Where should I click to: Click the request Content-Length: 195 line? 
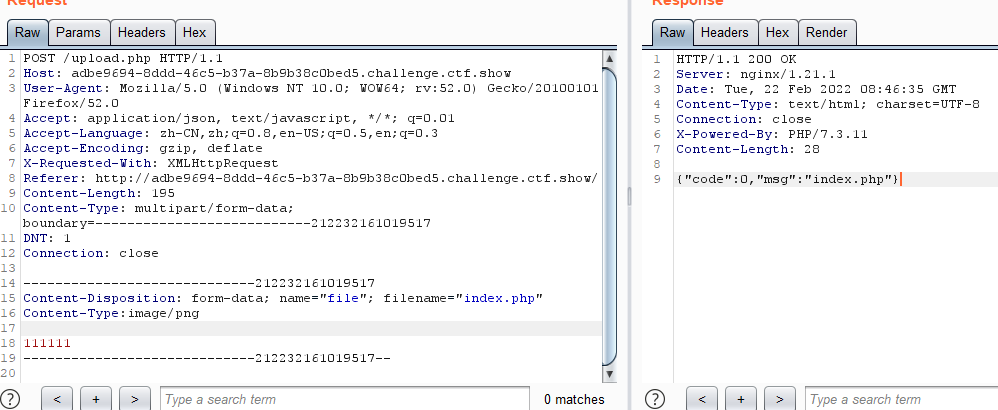coord(99,194)
